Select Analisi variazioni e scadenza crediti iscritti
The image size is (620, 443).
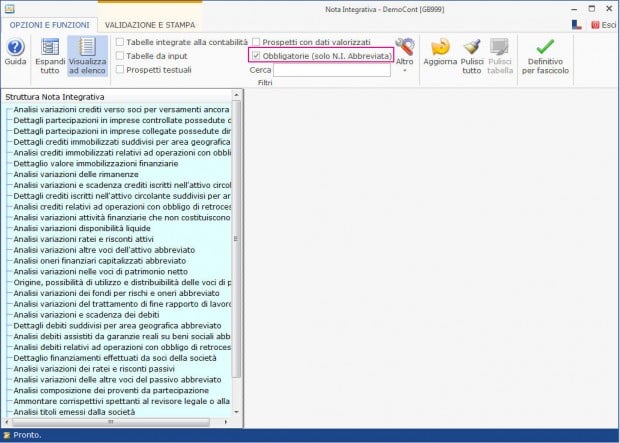tap(122, 185)
